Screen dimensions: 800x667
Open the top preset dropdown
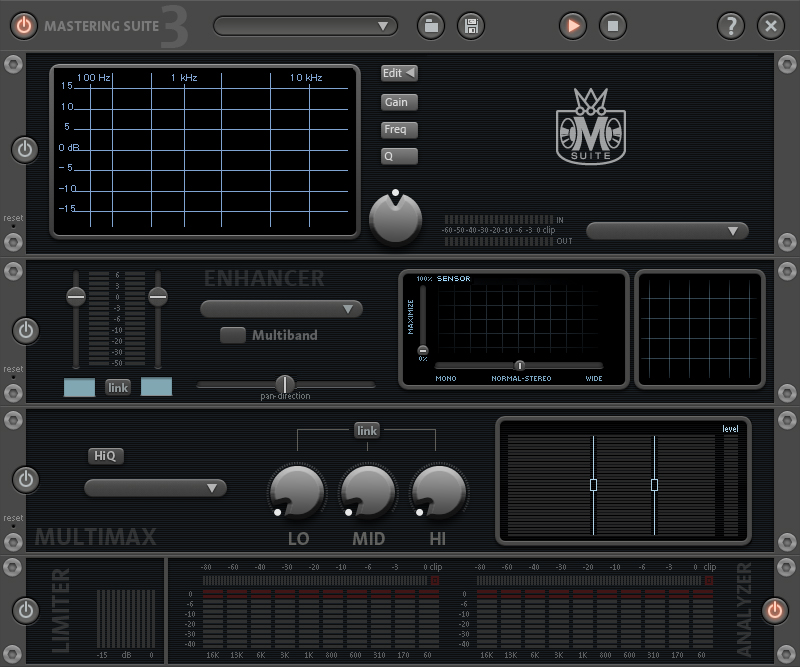(306, 26)
